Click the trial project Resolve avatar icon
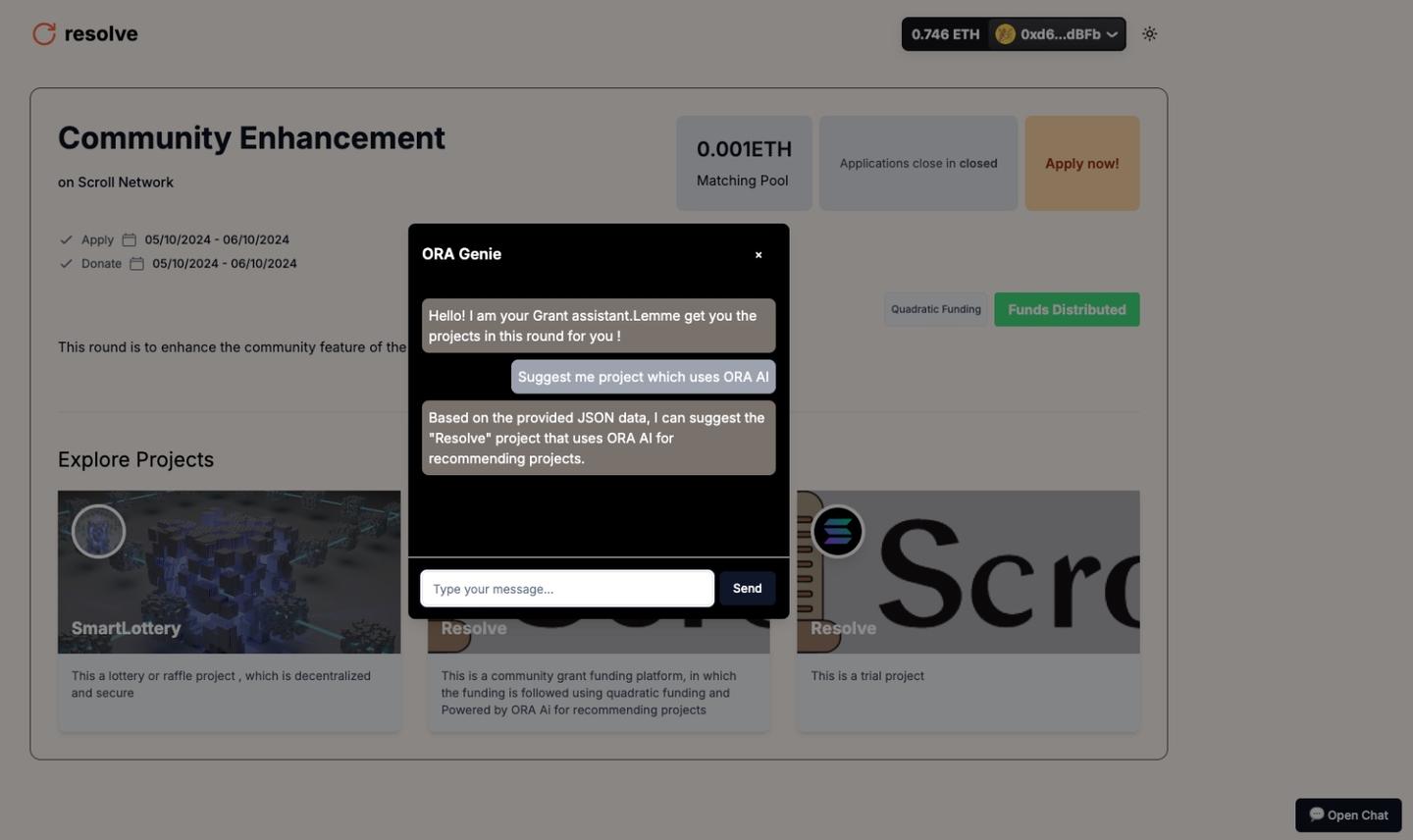Viewport: 1413px width, 840px height. point(838,531)
